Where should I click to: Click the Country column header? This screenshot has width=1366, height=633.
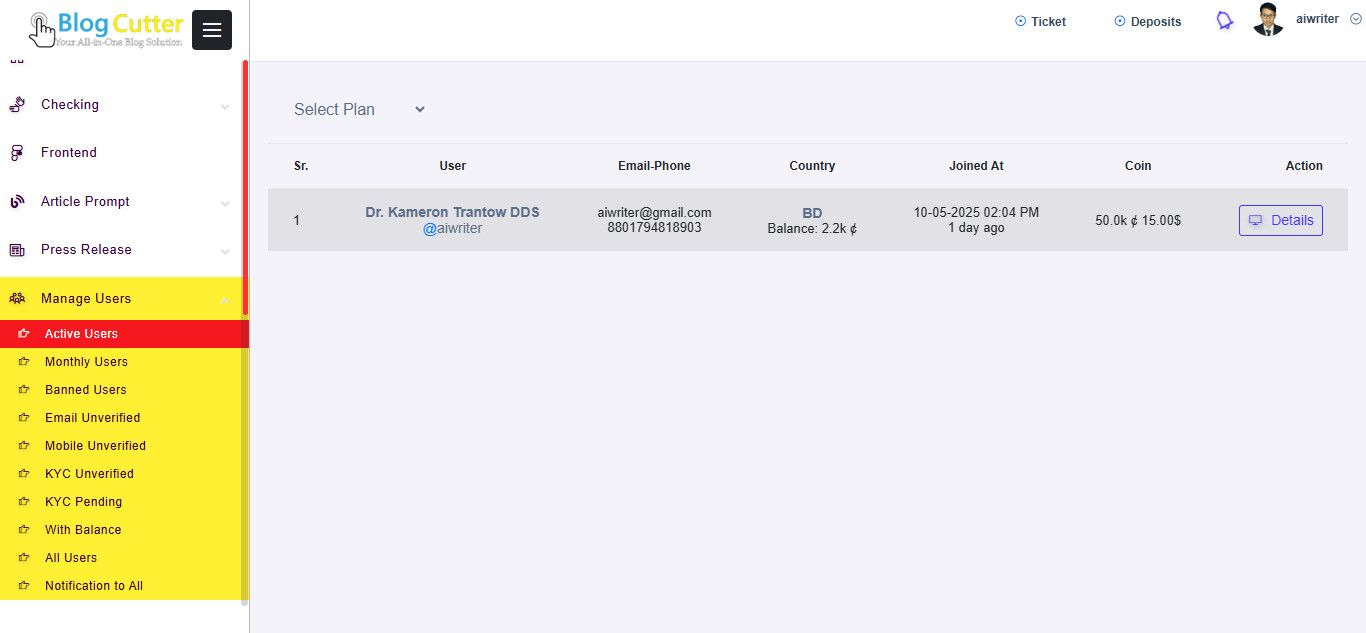point(812,166)
